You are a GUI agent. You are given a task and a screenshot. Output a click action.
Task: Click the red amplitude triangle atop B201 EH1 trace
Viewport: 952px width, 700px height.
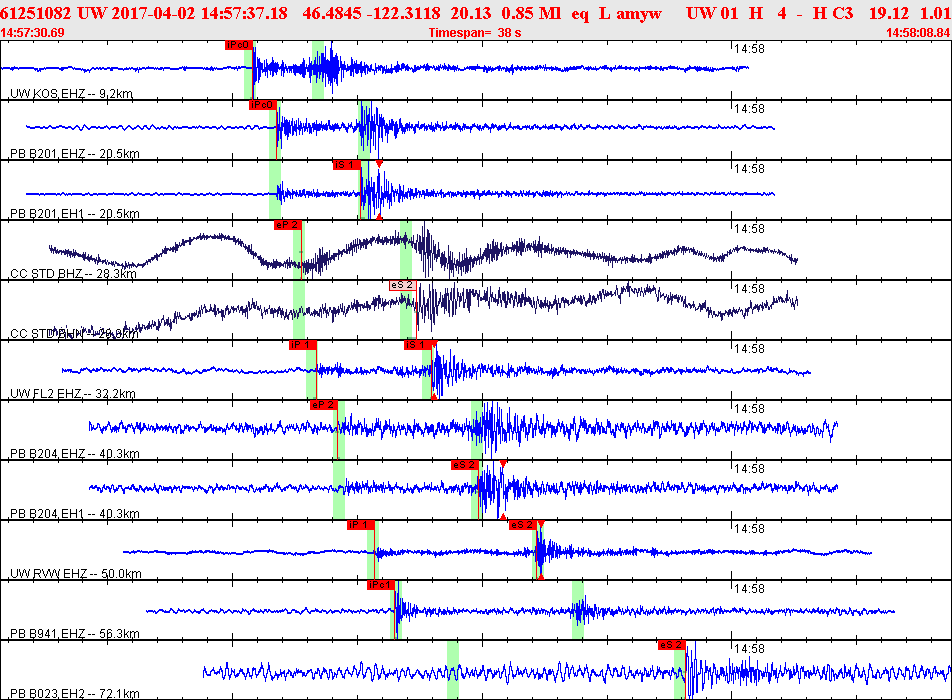click(x=379, y=163)
